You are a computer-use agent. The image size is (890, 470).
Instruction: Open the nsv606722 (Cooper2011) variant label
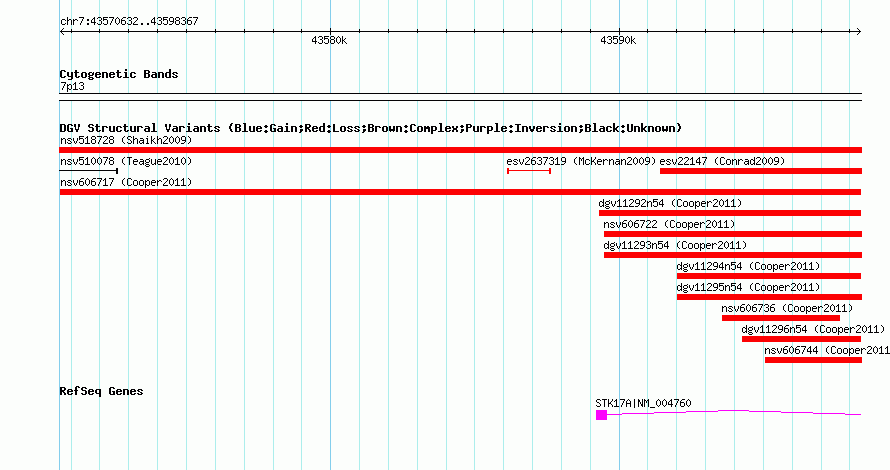(669, 224)
